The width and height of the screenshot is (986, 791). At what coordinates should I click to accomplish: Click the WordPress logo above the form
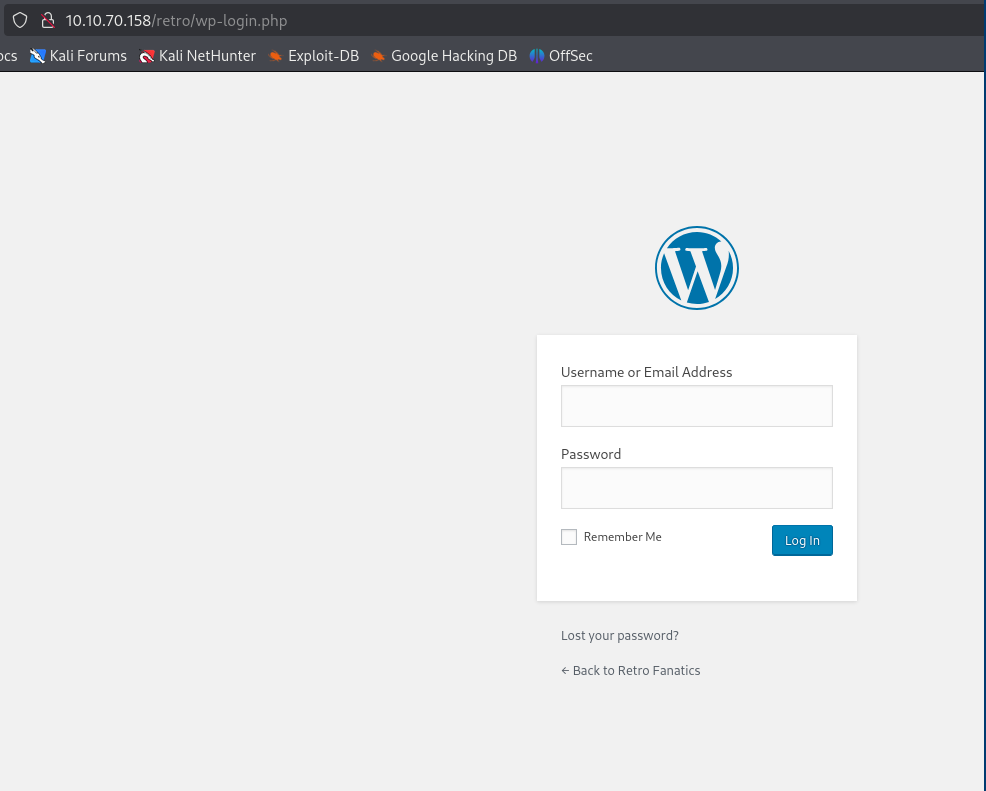point(696,268)
